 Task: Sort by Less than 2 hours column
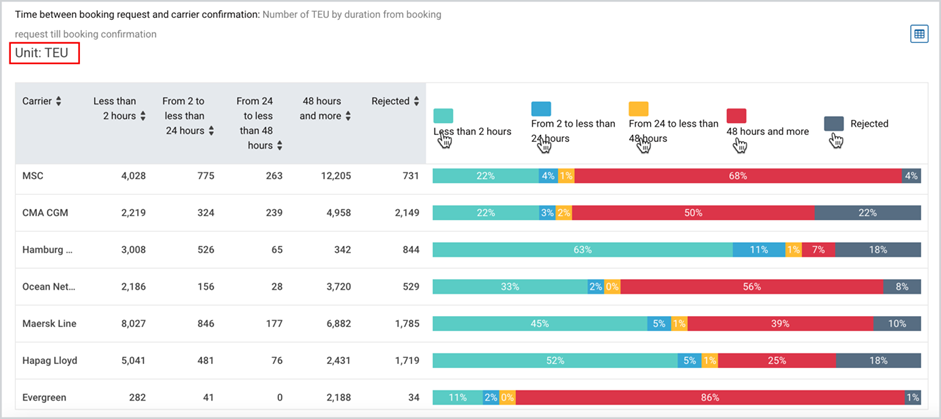[x=143, y=116]
